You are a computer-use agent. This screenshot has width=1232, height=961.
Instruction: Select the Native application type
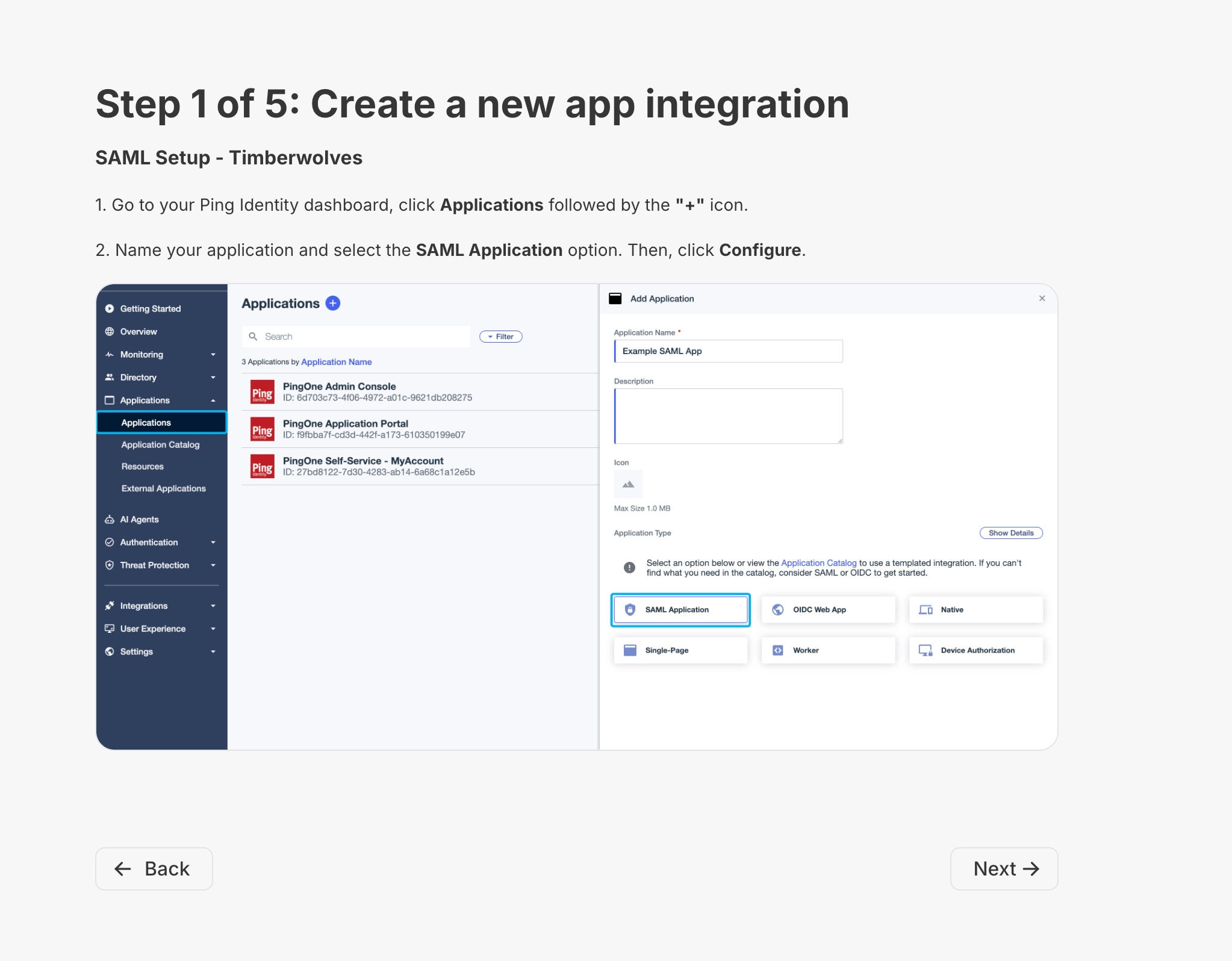pyautogui.click(x=976, y=610)
